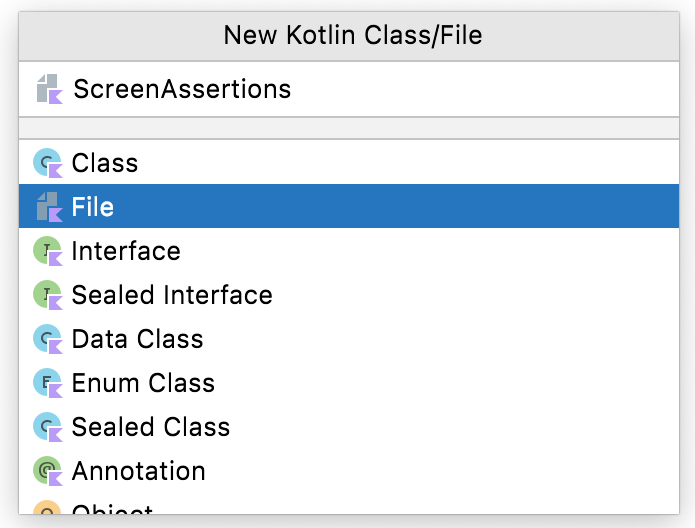Choose the File option

(93, 207)
